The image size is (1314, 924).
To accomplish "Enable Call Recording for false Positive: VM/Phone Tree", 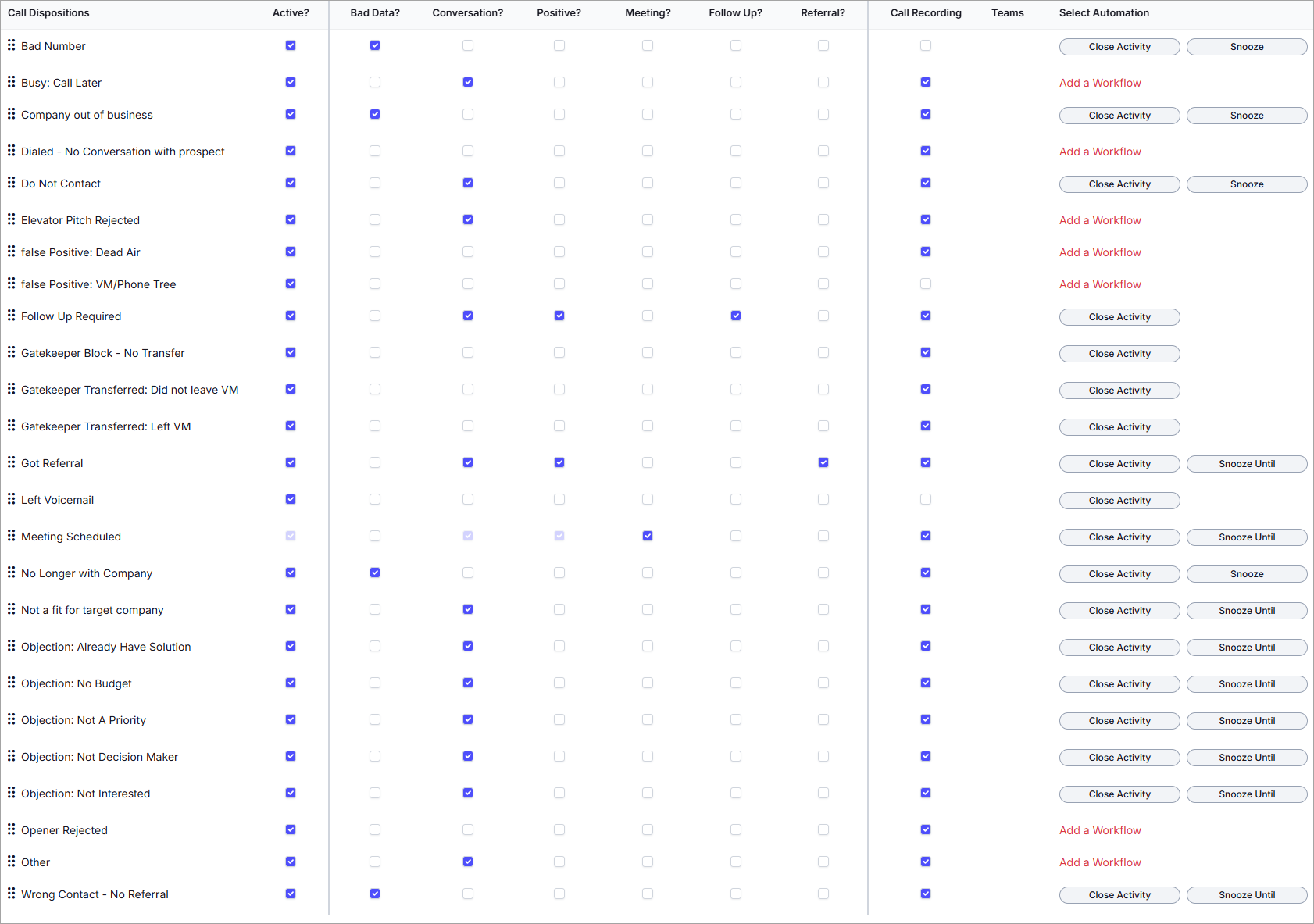I will pyautogui.click(x=926, y=284).
